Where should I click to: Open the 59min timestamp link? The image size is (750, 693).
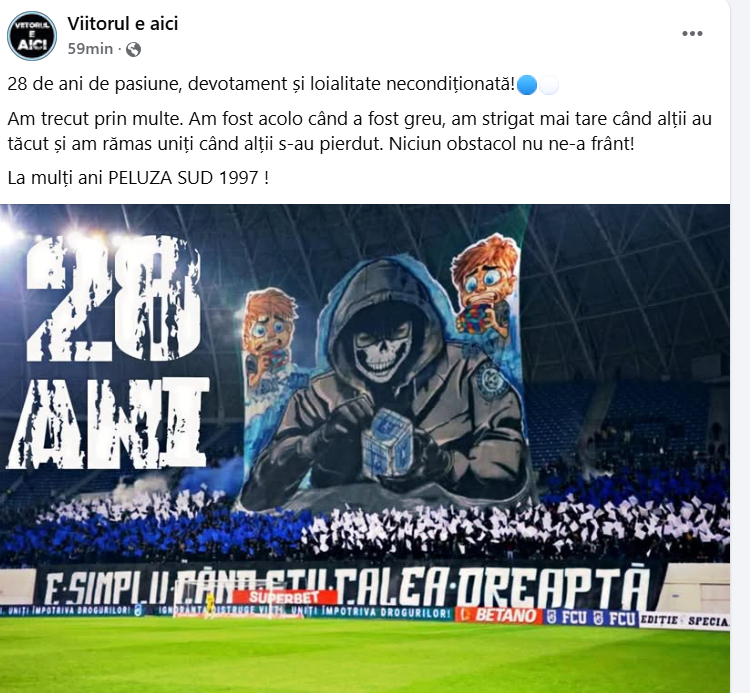tap(90, 49)
